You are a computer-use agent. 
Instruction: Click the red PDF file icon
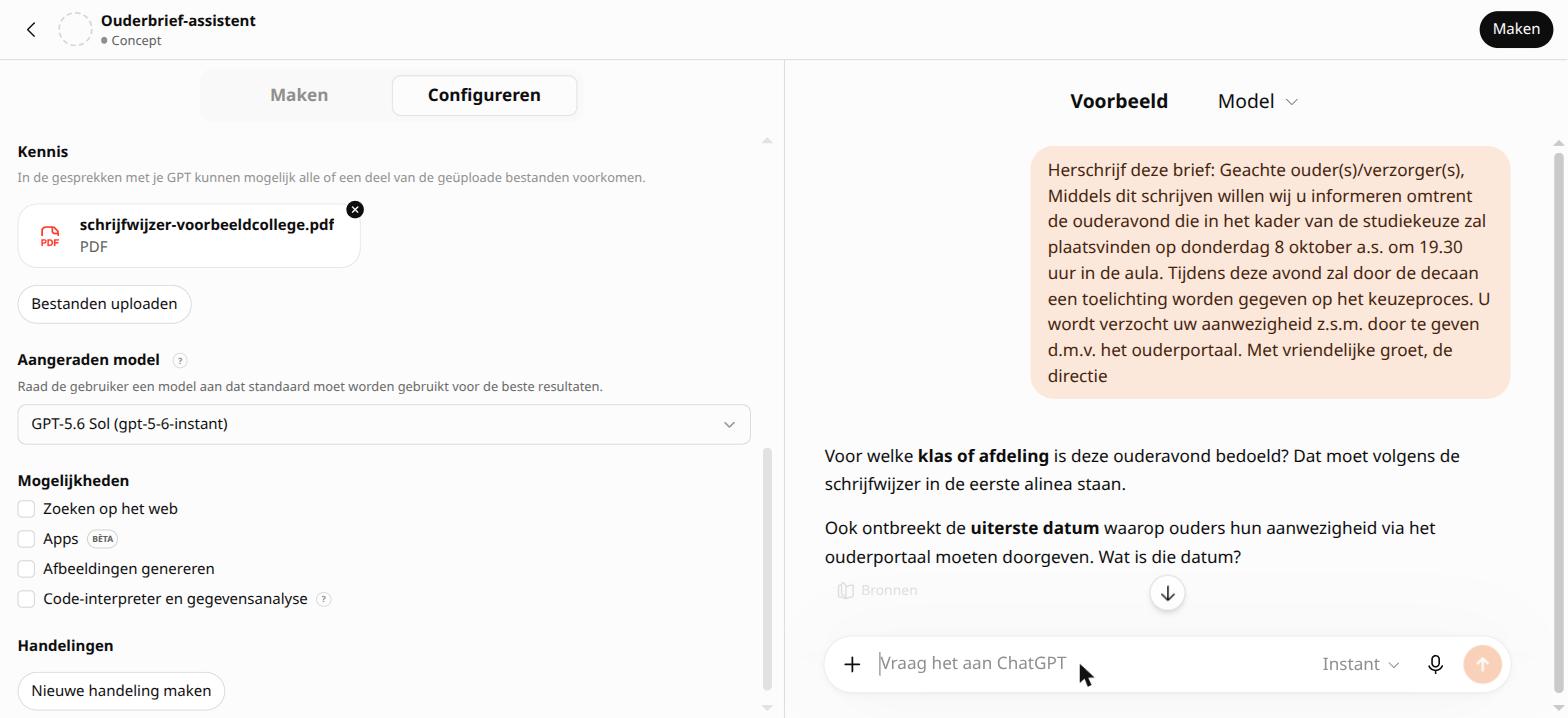50,236
